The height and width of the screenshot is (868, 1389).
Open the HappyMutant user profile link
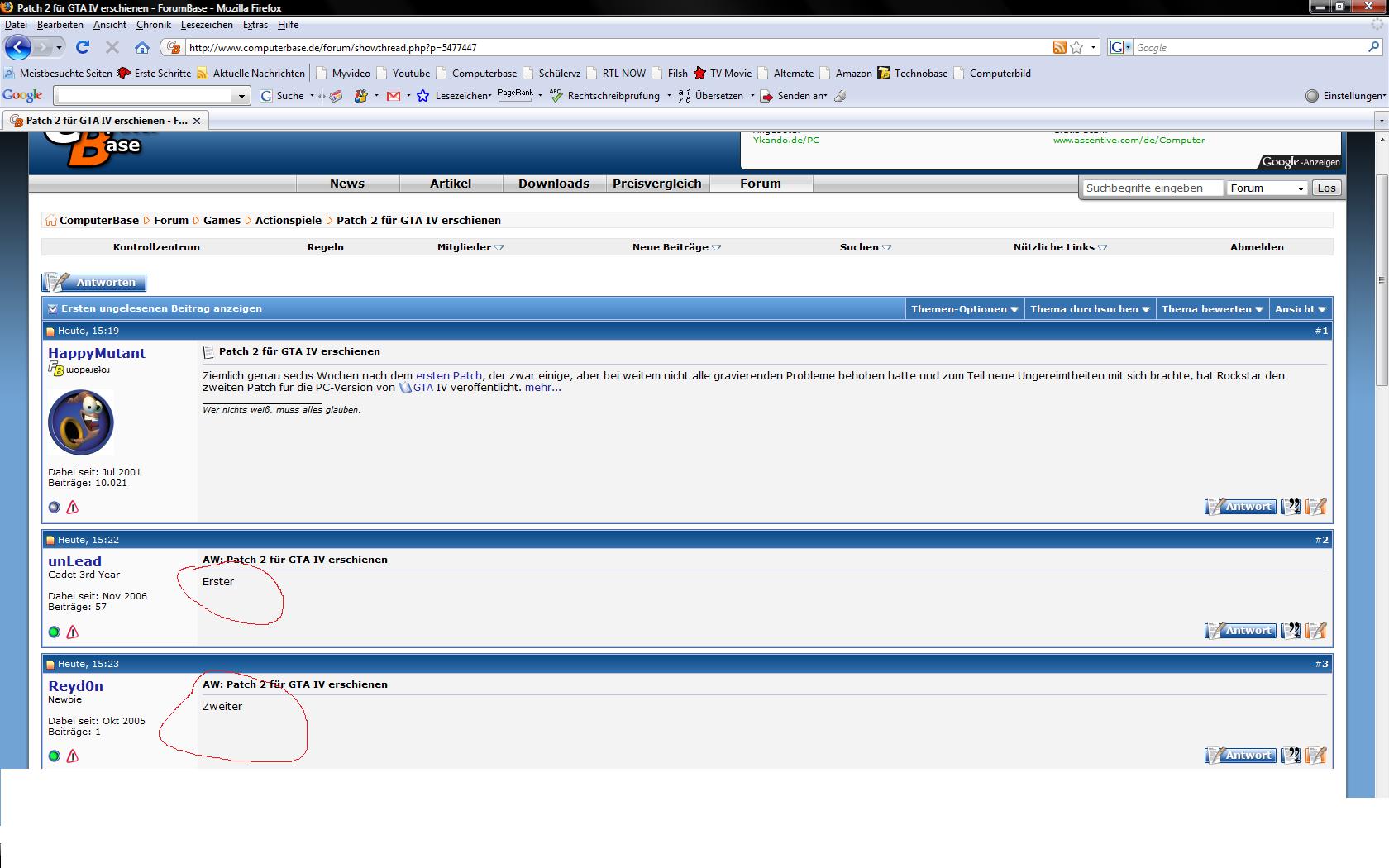(97, 353)
